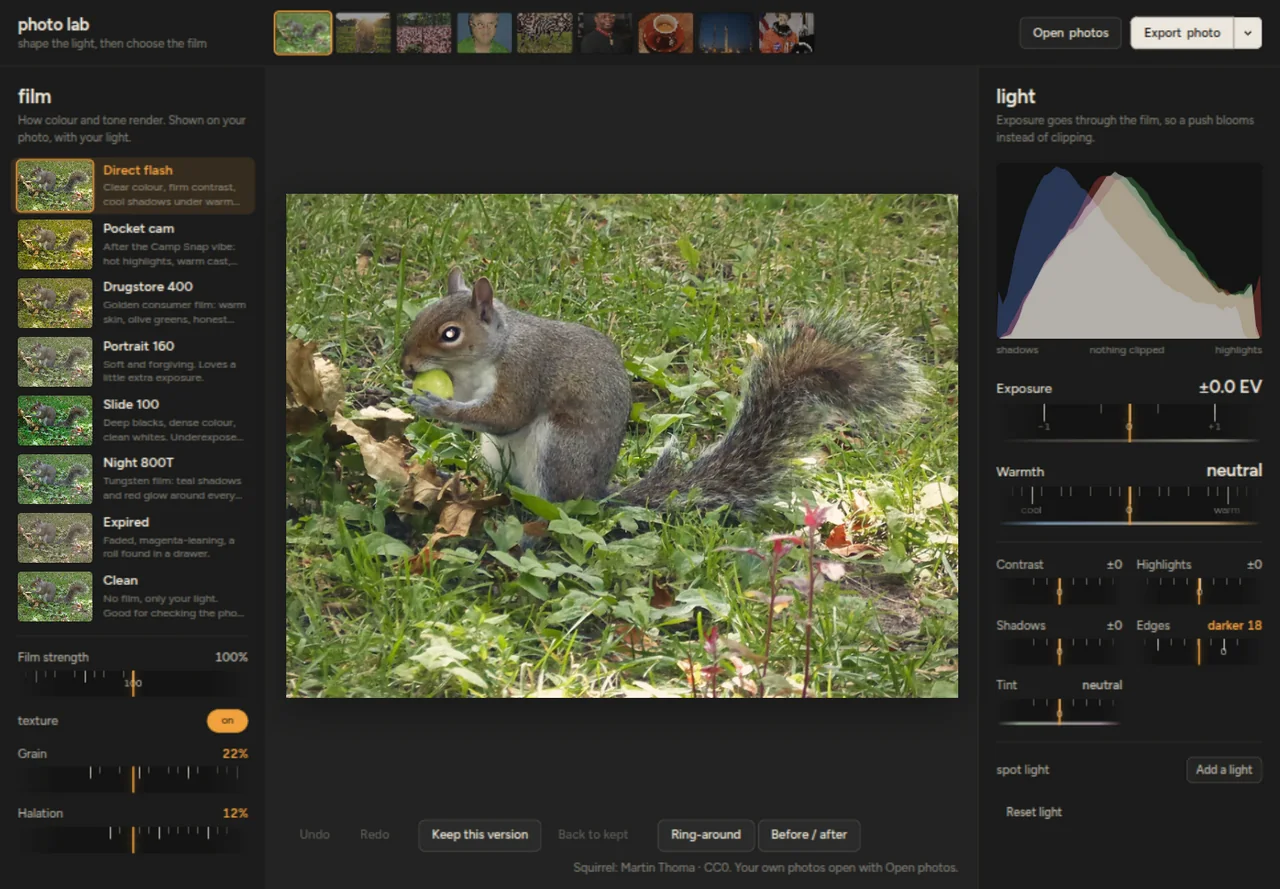Choose the man in dark jacket thumbnail
1280x889 pixels.
tap(605, 33)
